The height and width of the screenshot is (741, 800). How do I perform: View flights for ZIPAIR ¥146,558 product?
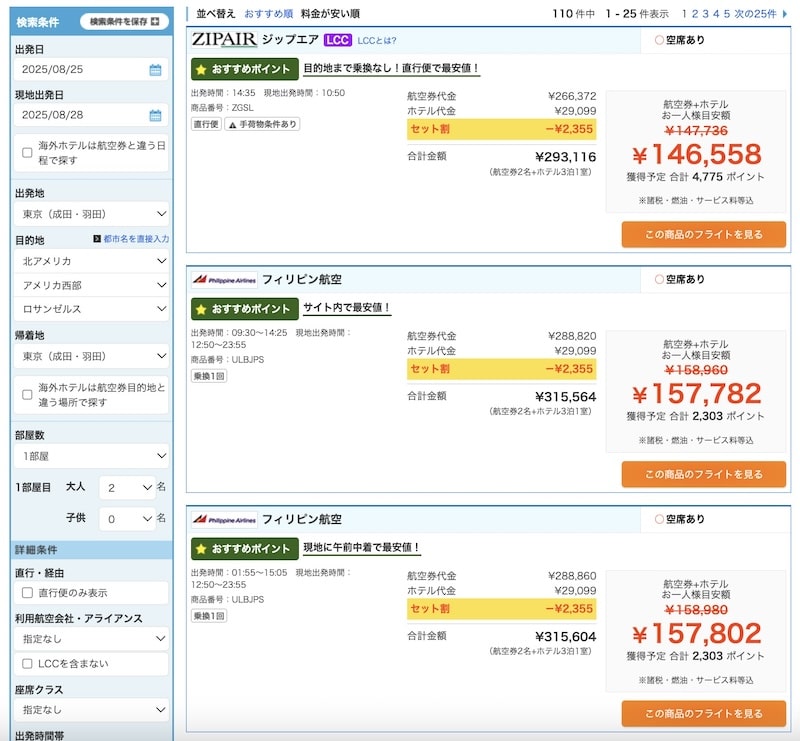pyautogui.click(x=704, y=234)
